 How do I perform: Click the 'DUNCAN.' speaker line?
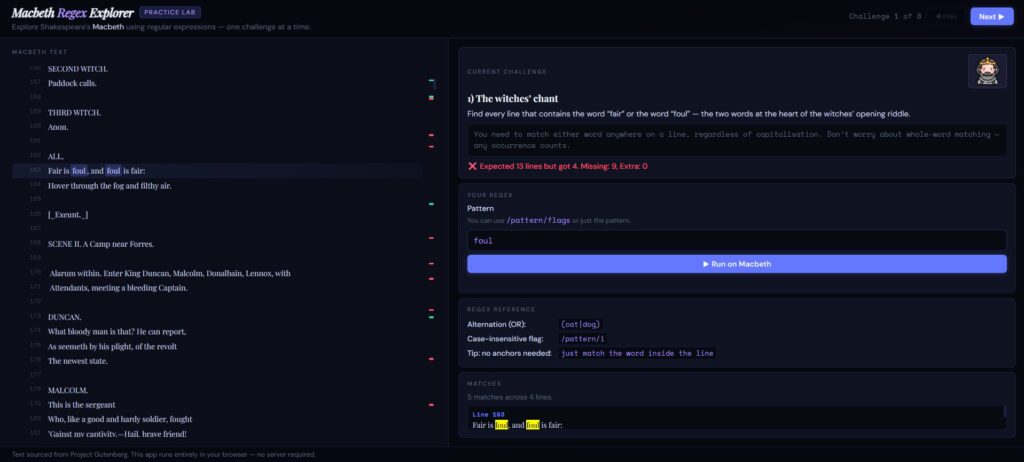pos(64,317)
